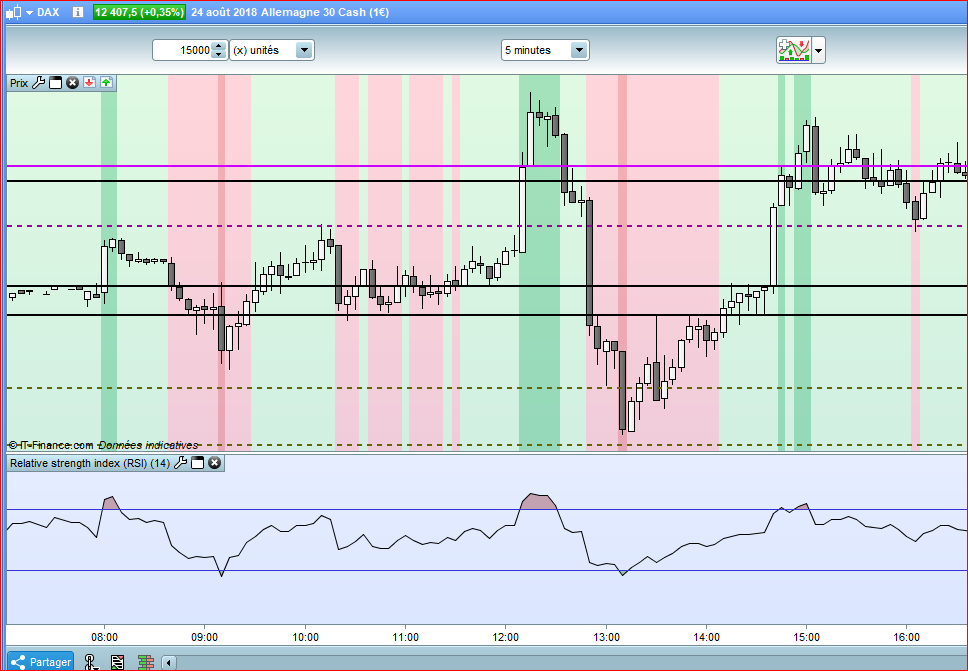
Task: Maximize the Prix panel window icon
Action: tap(56, 83)
